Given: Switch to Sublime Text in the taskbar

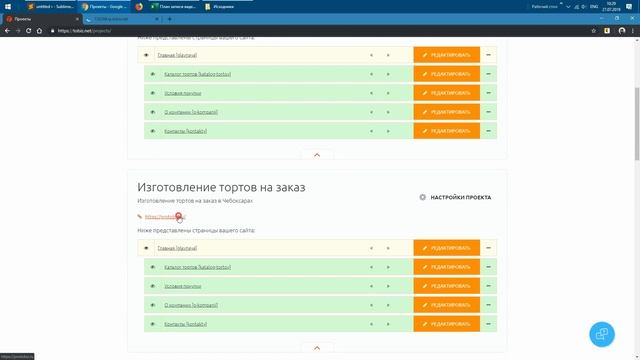Looking at the screenshot, I should pyautogui.click(x=50, y=7).
